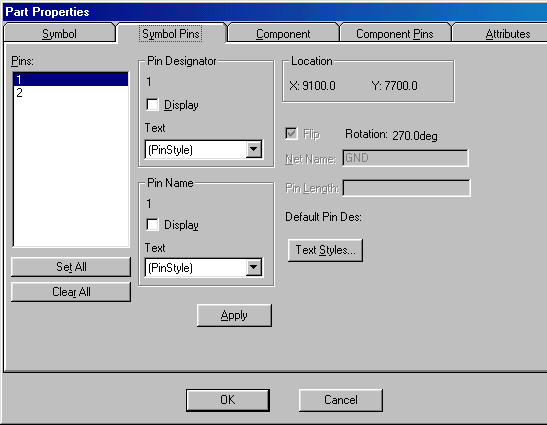
Task: Confirm with the OK button
Action: coord(228,400)
